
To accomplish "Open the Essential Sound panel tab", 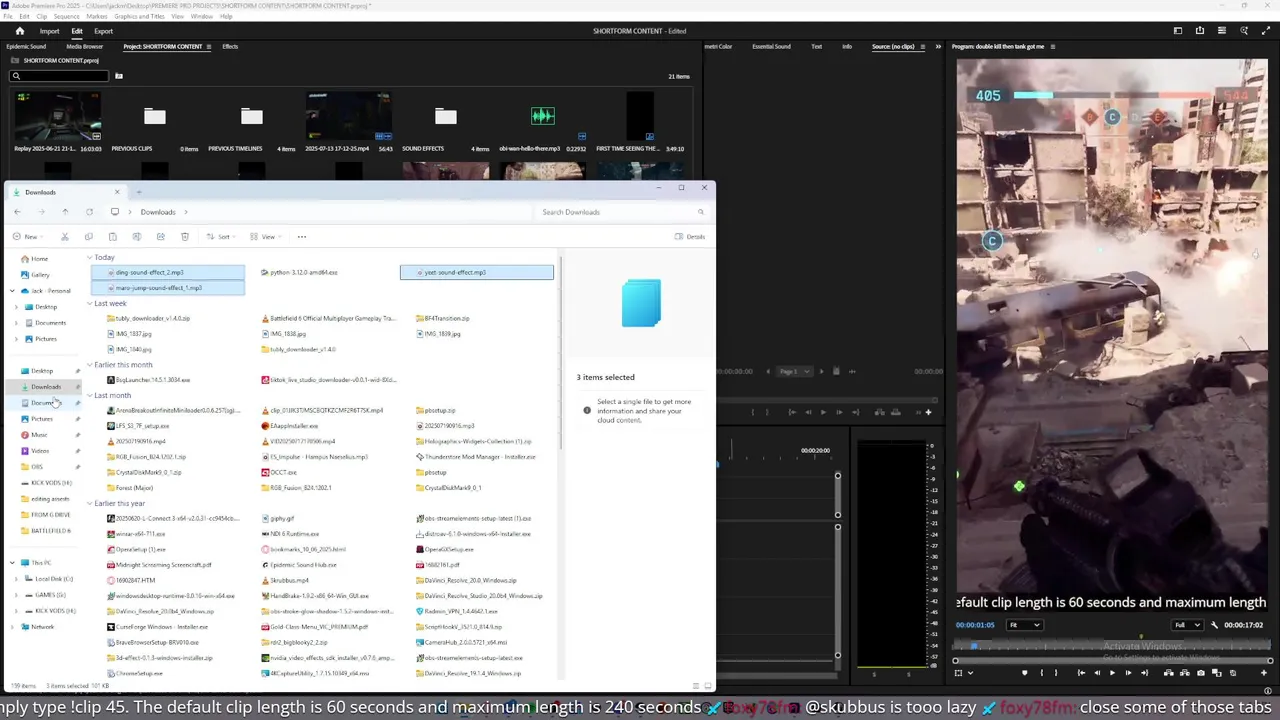I will [771, 46].
